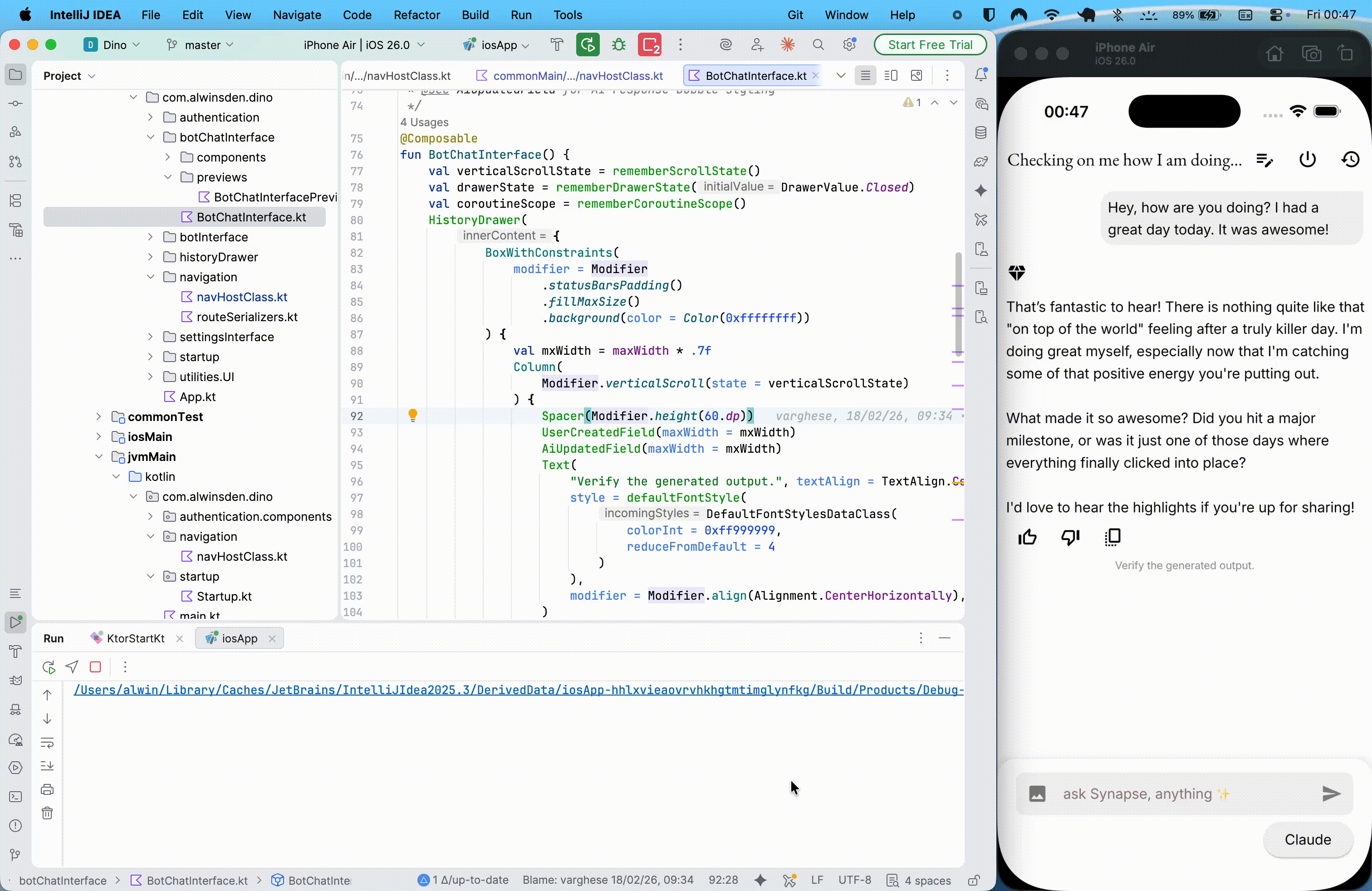Image resolution: width=1372 pixels, height=891 pixels.
Task: Open Search Everywhere with the magnifier icon
Action: pos(819,44)
